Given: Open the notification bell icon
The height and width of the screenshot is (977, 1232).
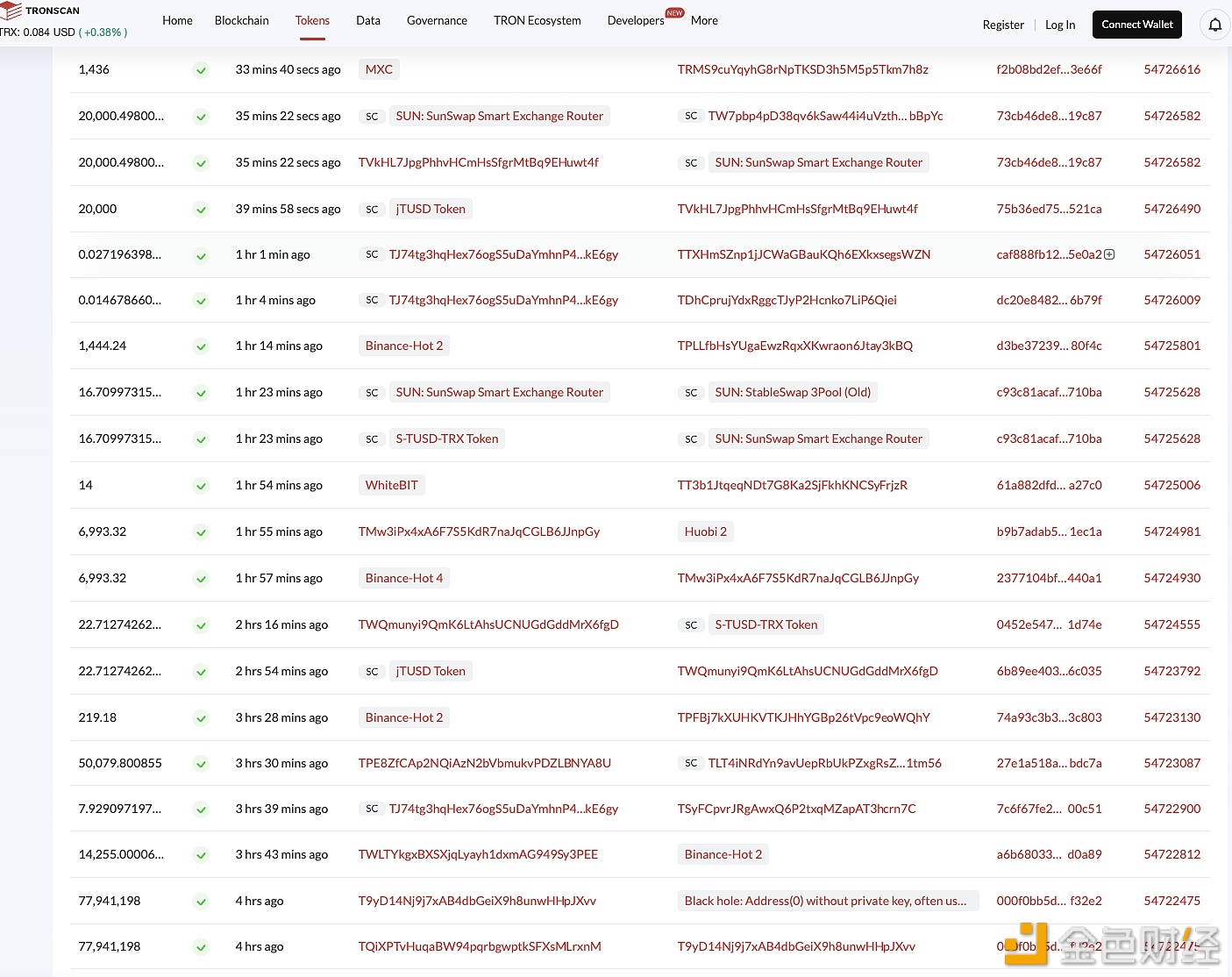Looking at the screenshot, I should pos(1214,25).
